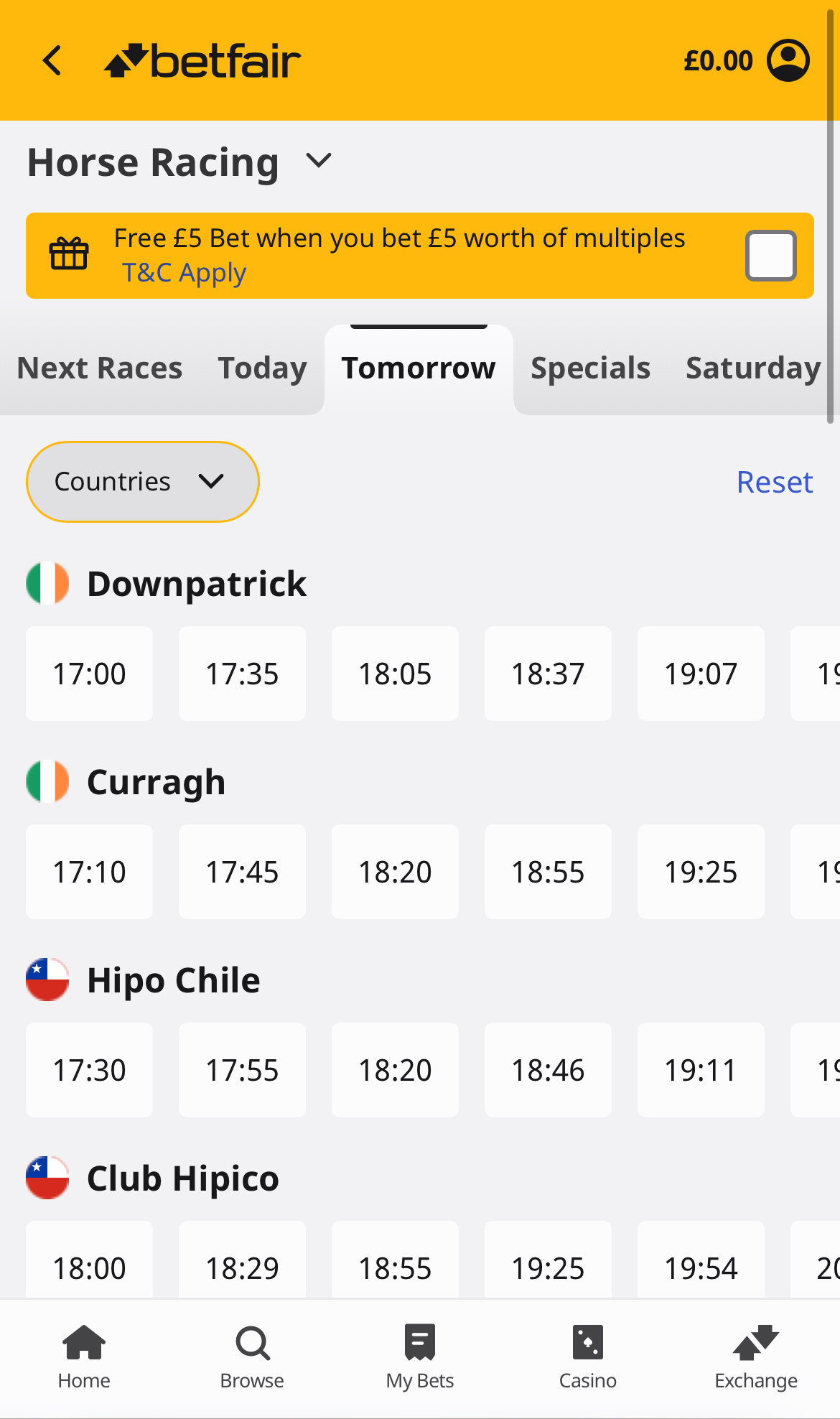Screen dimensions: 840x1419
Task: Click the £0.00 balance display
Action: coord(718,60)
